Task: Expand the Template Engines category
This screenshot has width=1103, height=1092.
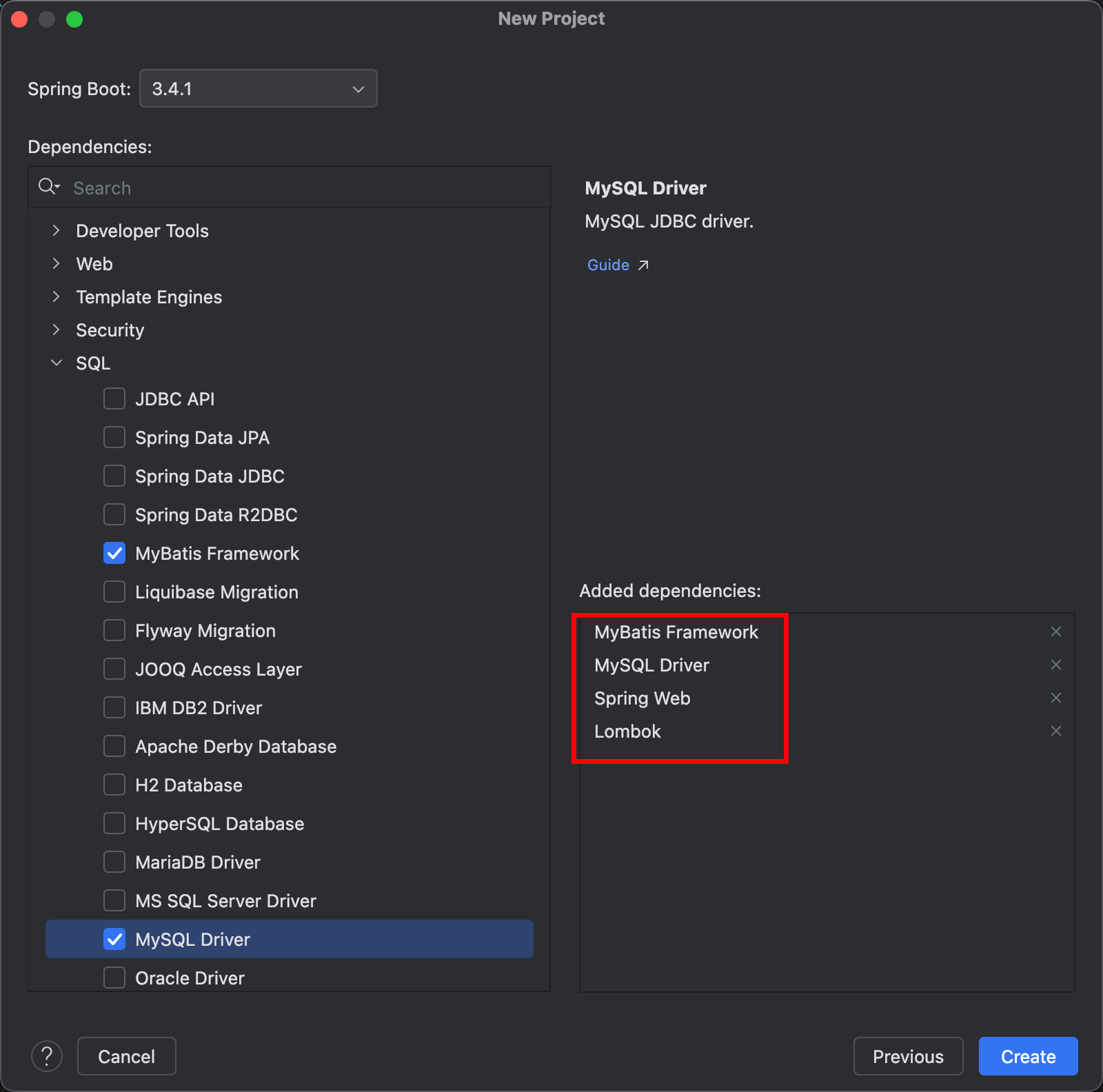Action: pos(56,296)
